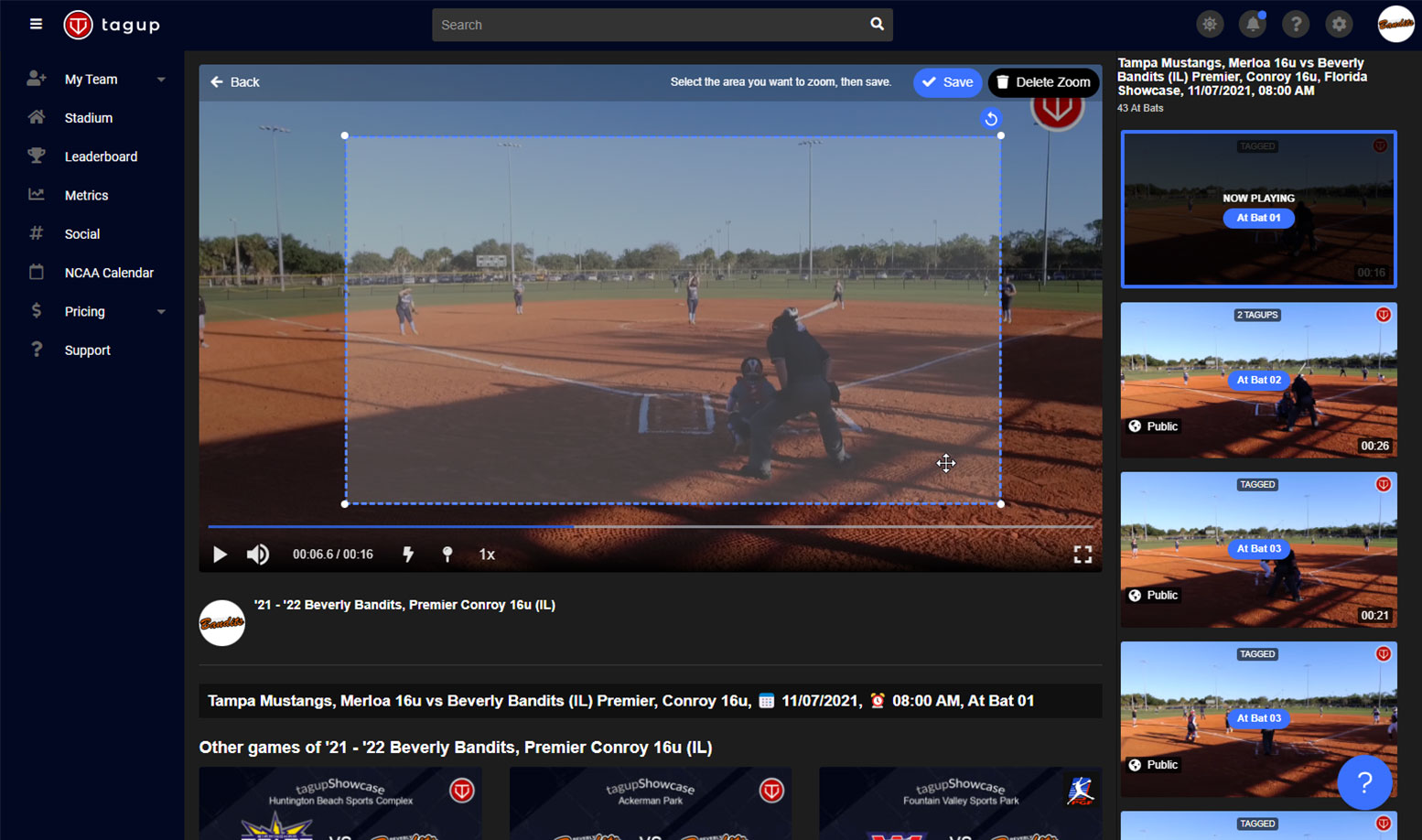Open the settings gear icon near the avatar
The width and height of the screenshot is (1422, 840).
[1338, 24]
